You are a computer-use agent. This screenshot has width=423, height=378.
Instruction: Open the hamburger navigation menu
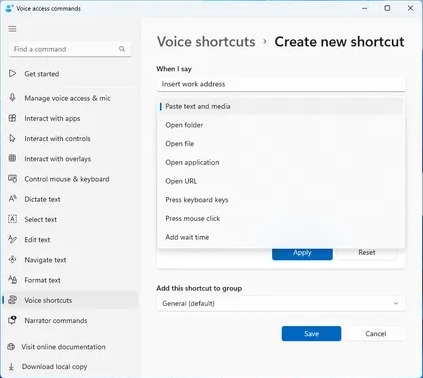click(x=12, y=29)
